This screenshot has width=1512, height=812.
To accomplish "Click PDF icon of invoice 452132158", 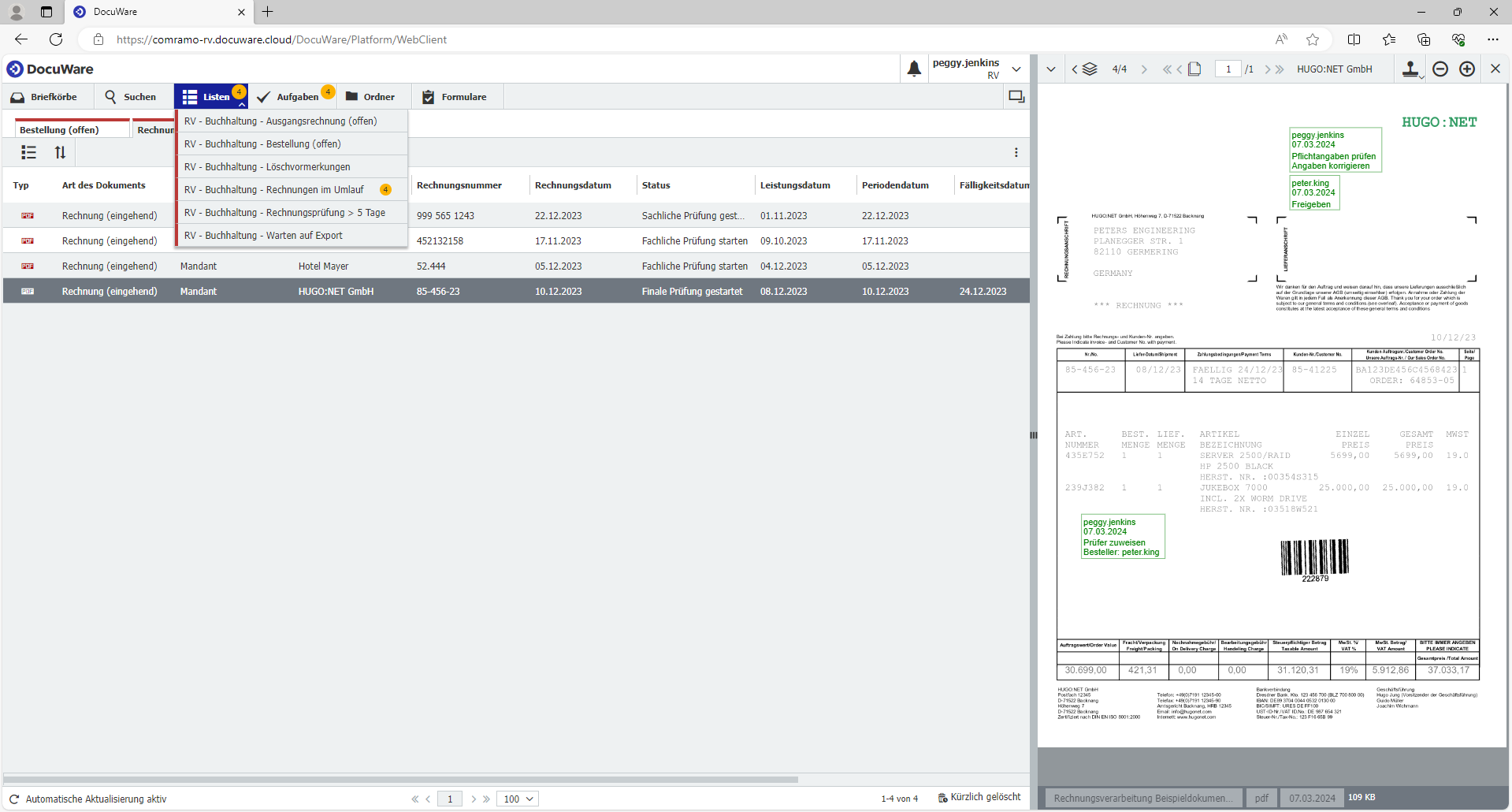I will (28, 240).
